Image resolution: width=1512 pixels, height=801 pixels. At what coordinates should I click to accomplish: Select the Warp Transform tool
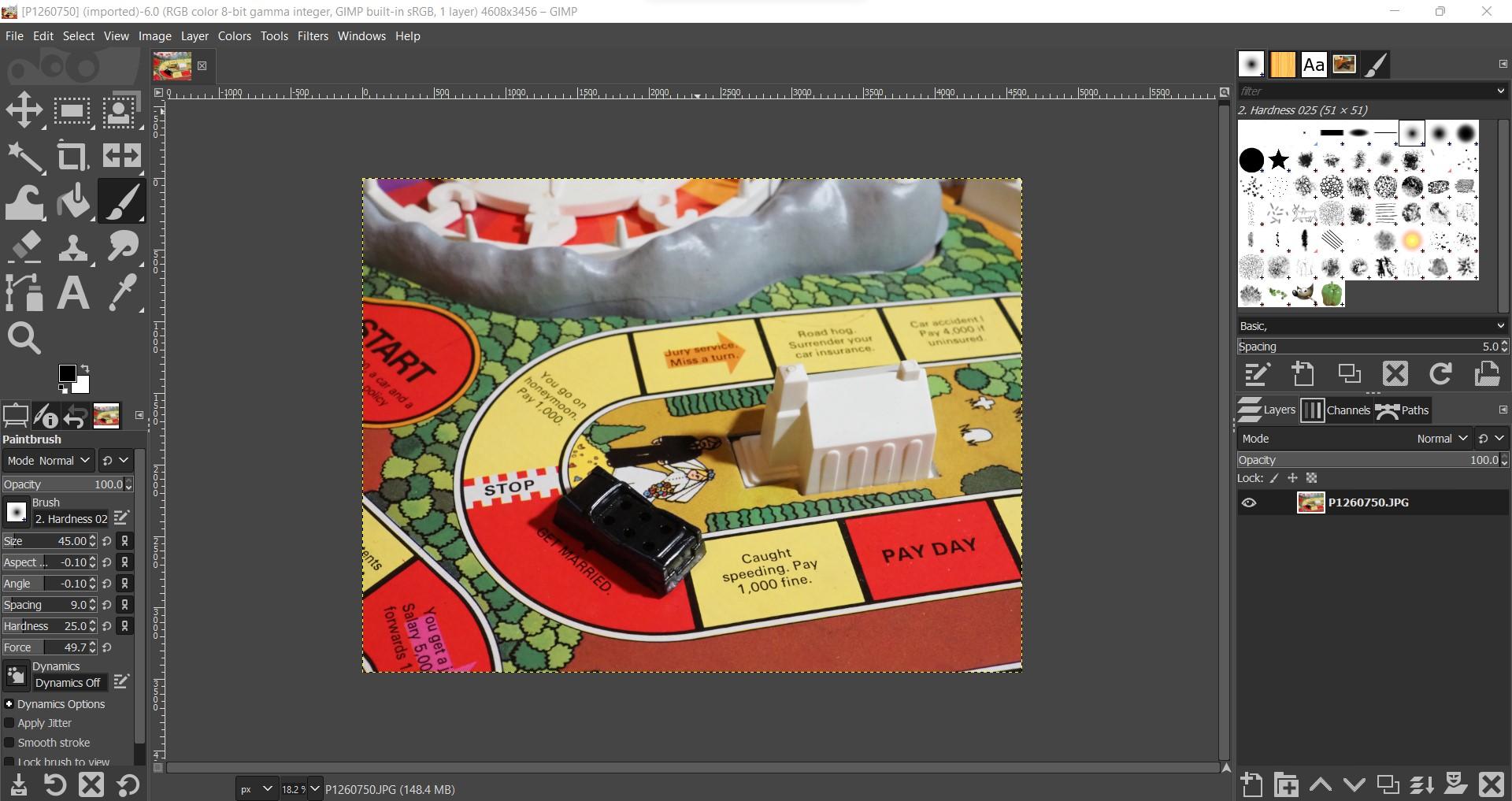[x=24, y=202]
